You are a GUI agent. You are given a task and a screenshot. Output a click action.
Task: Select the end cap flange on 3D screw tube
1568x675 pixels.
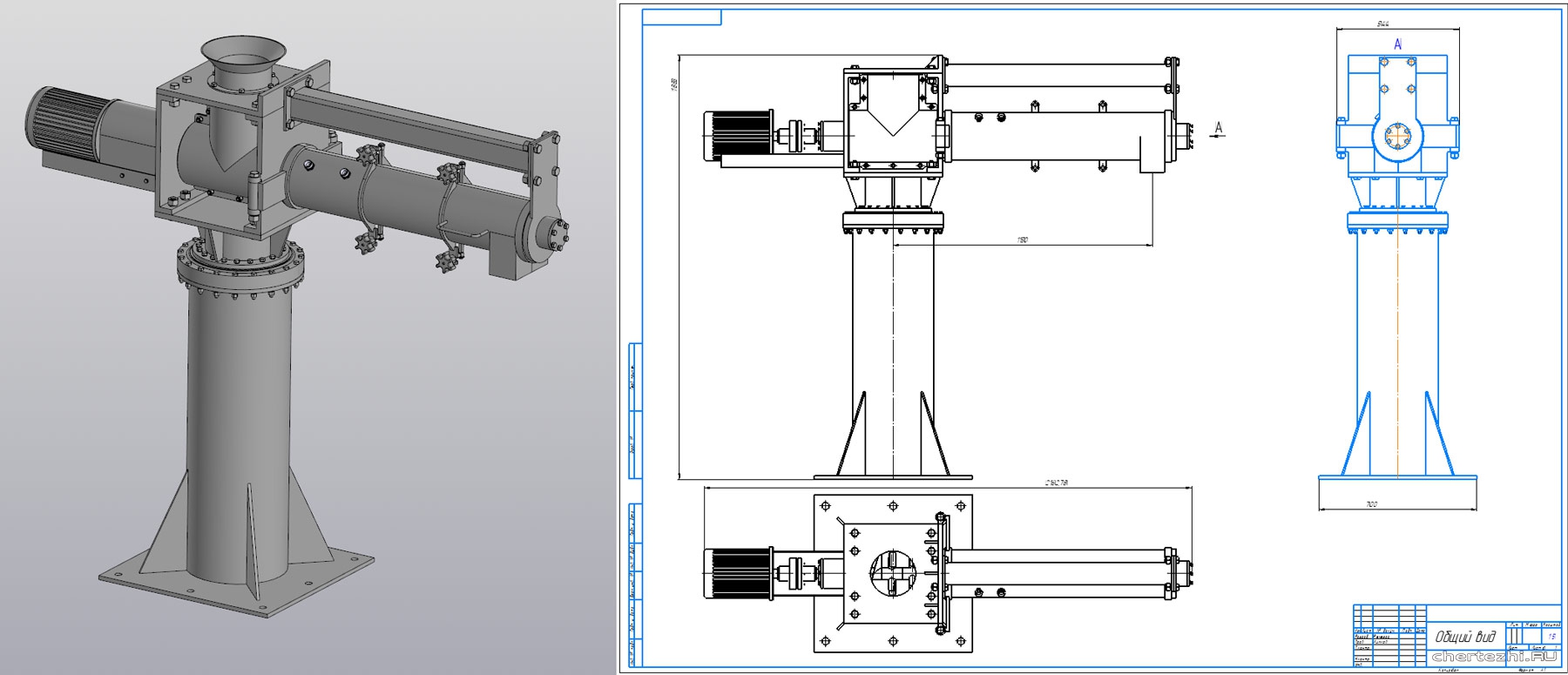coord(553,237)
